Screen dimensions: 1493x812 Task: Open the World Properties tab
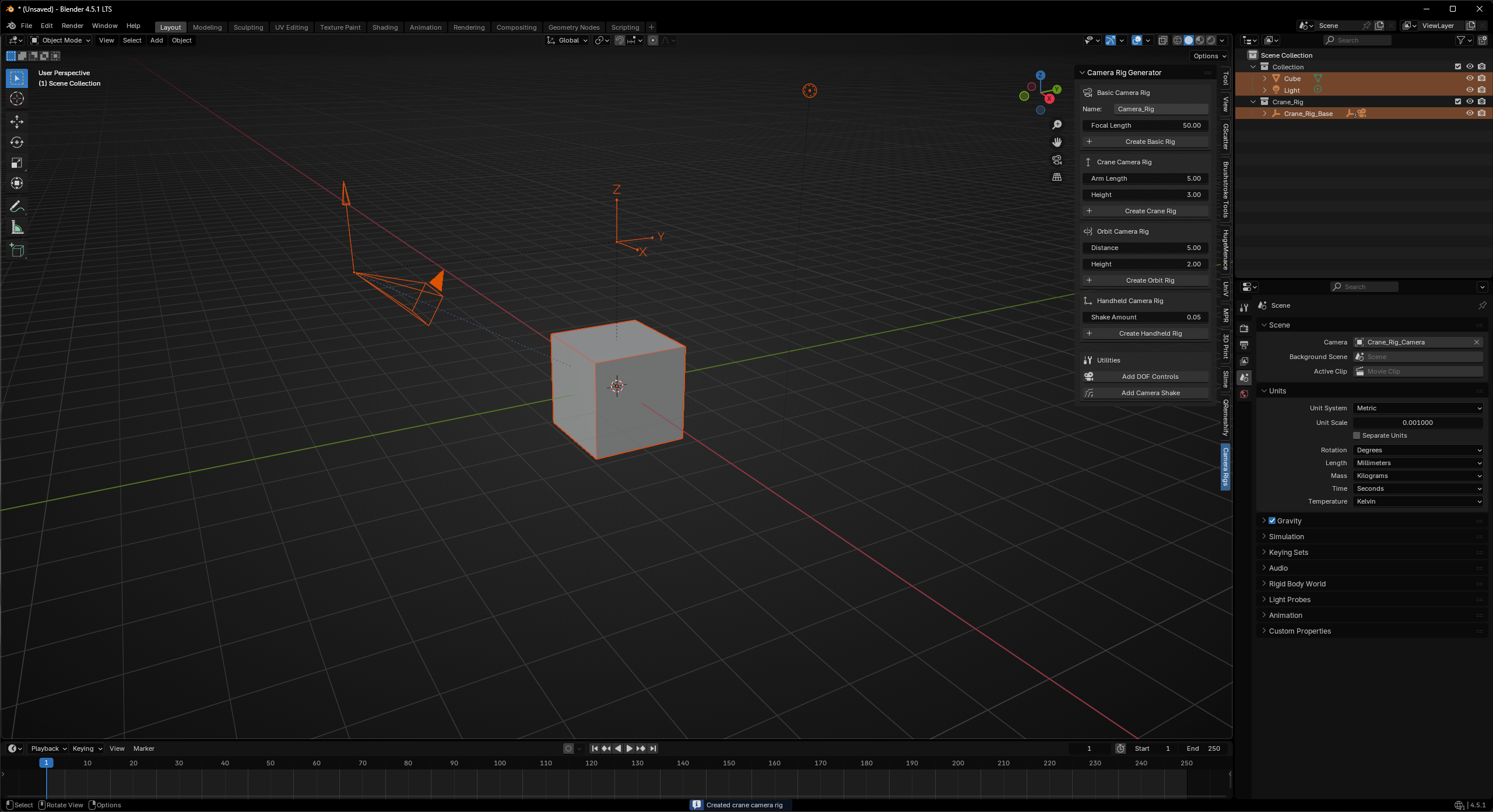1244,394
